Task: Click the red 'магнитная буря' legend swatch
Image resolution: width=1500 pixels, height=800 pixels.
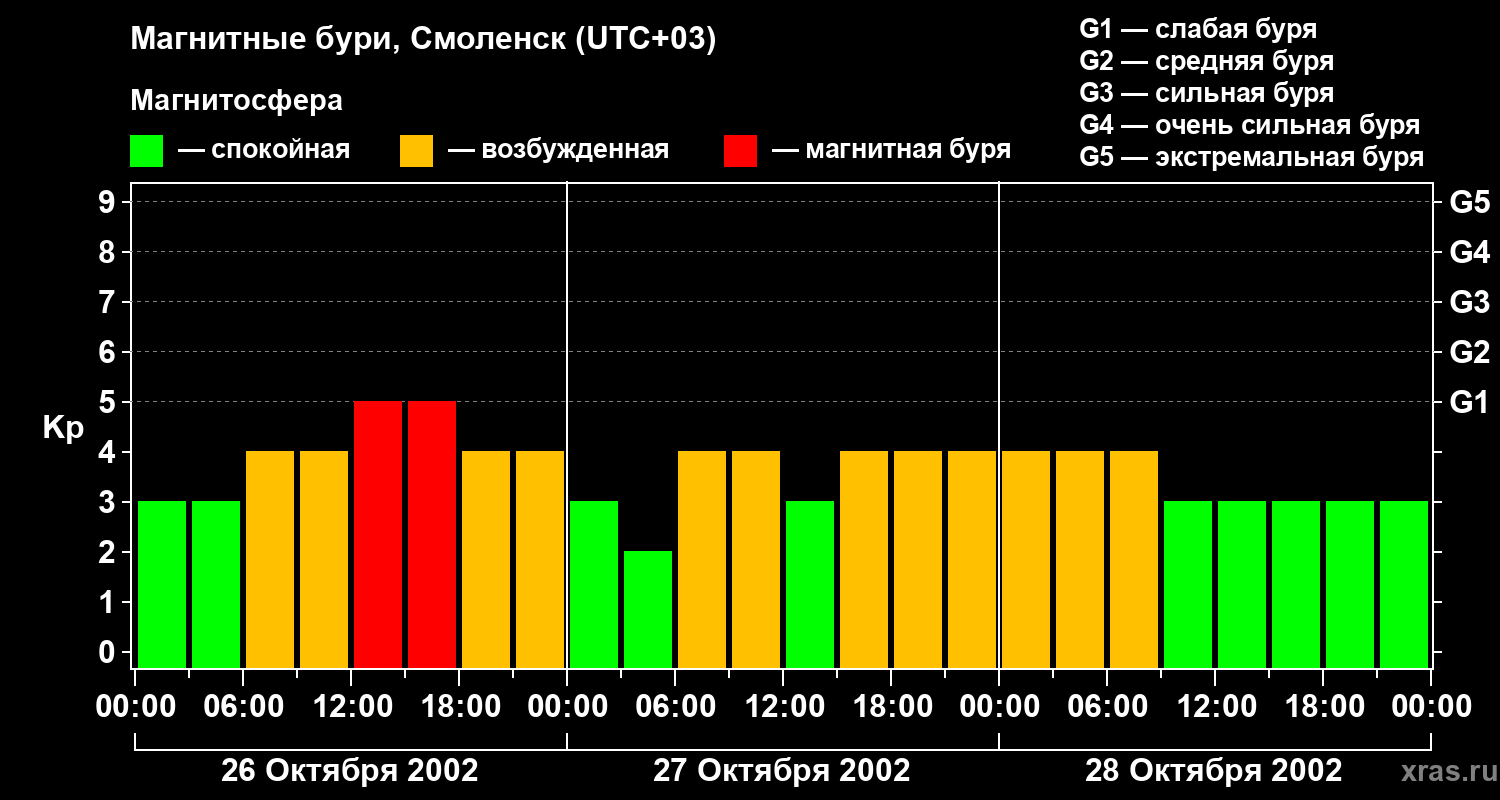Action: 740,151
